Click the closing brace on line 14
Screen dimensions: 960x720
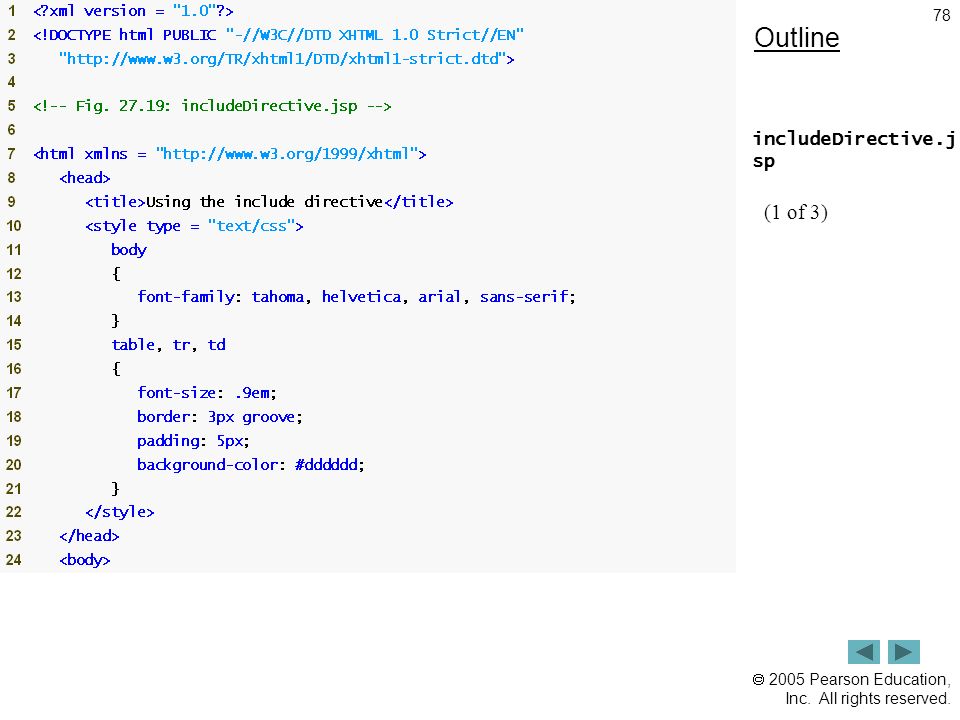click(x=115, y=321)
